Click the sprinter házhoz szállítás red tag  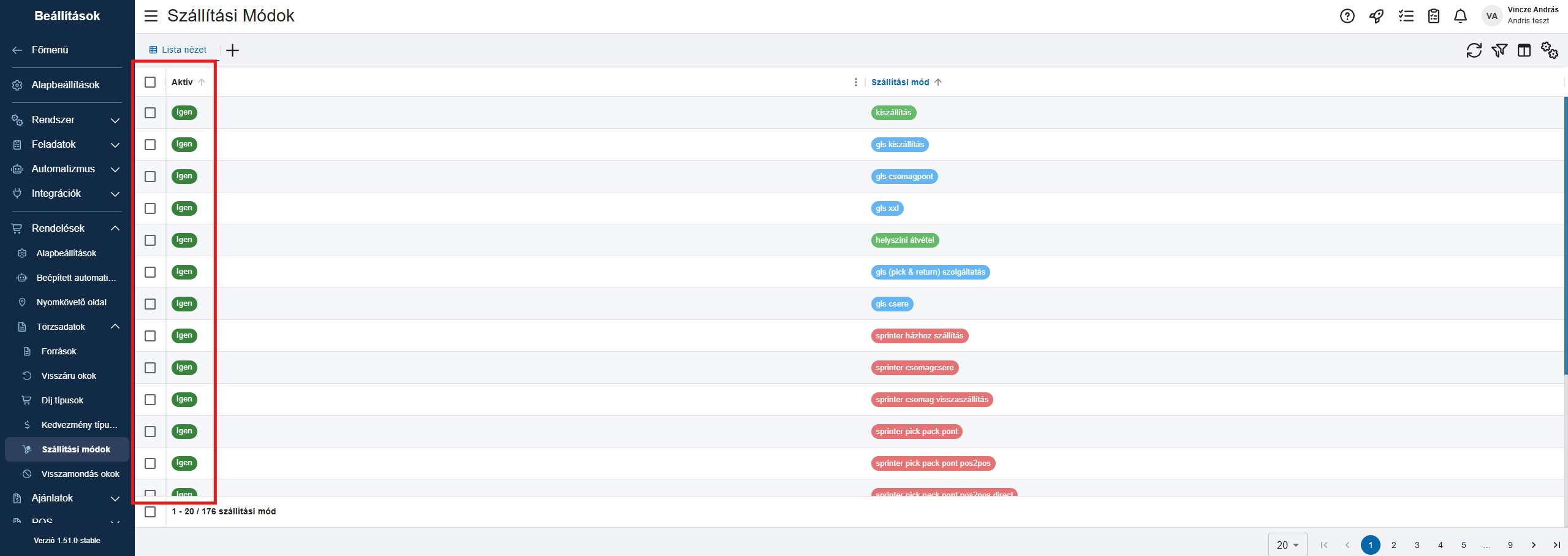pos(919,336)
